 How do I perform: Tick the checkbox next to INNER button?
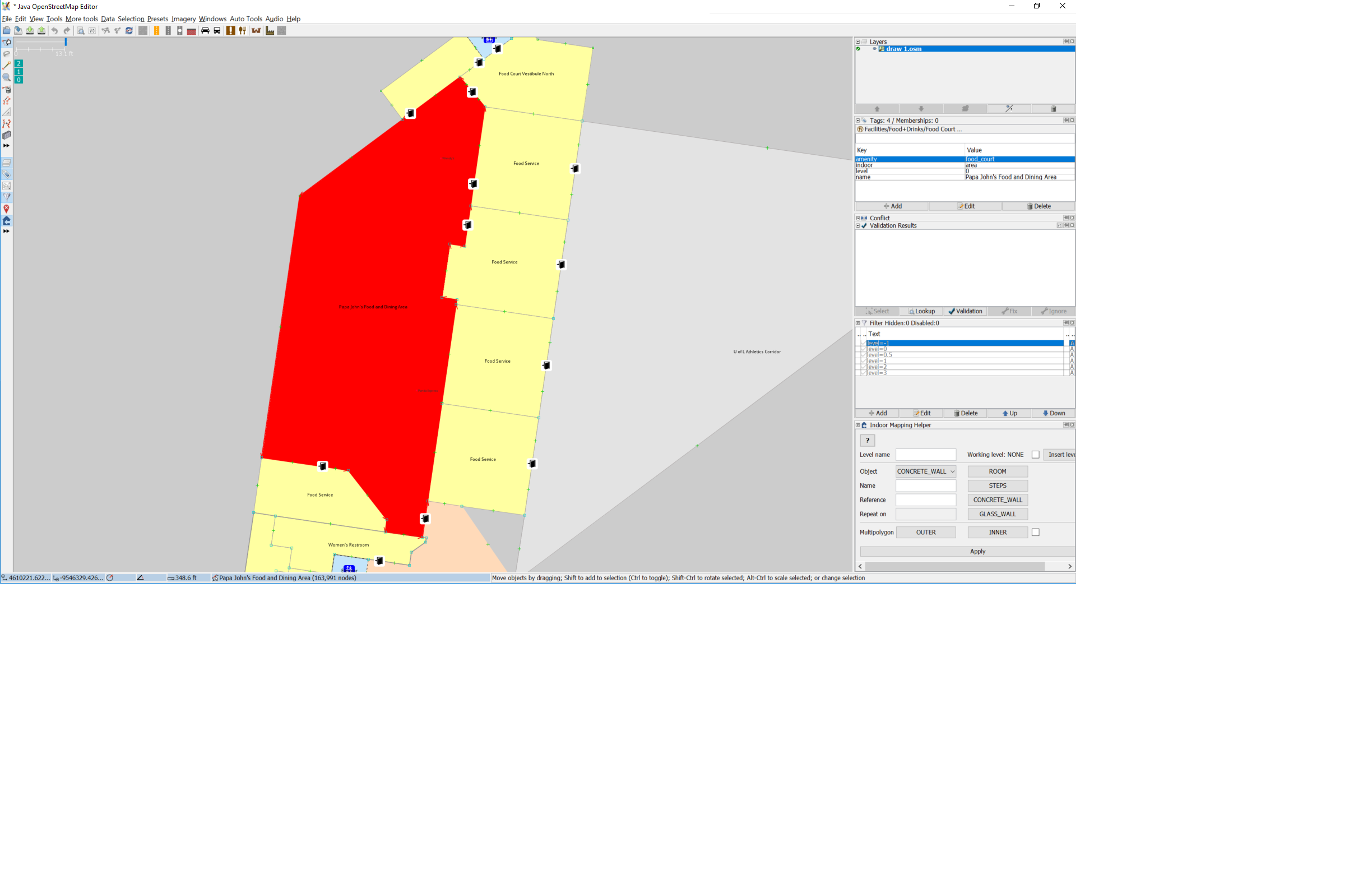tap(1035, 532)
